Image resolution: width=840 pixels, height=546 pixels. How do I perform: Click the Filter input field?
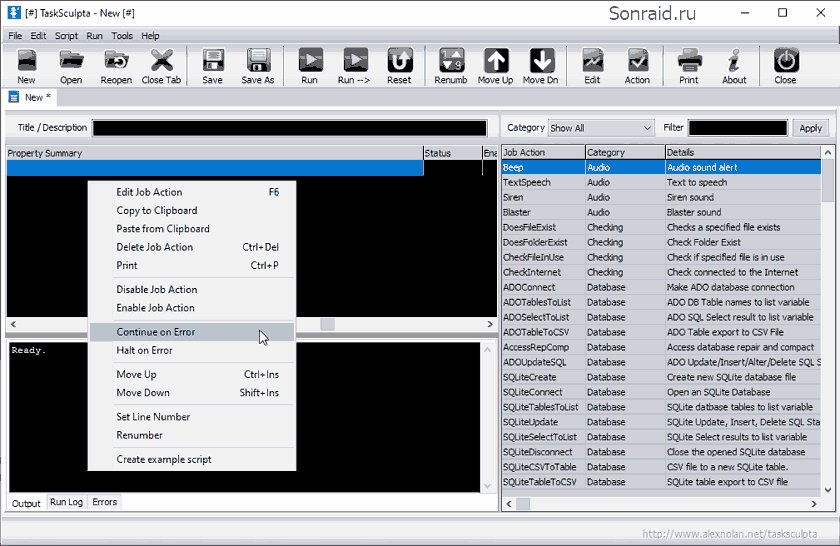[738, 128]
